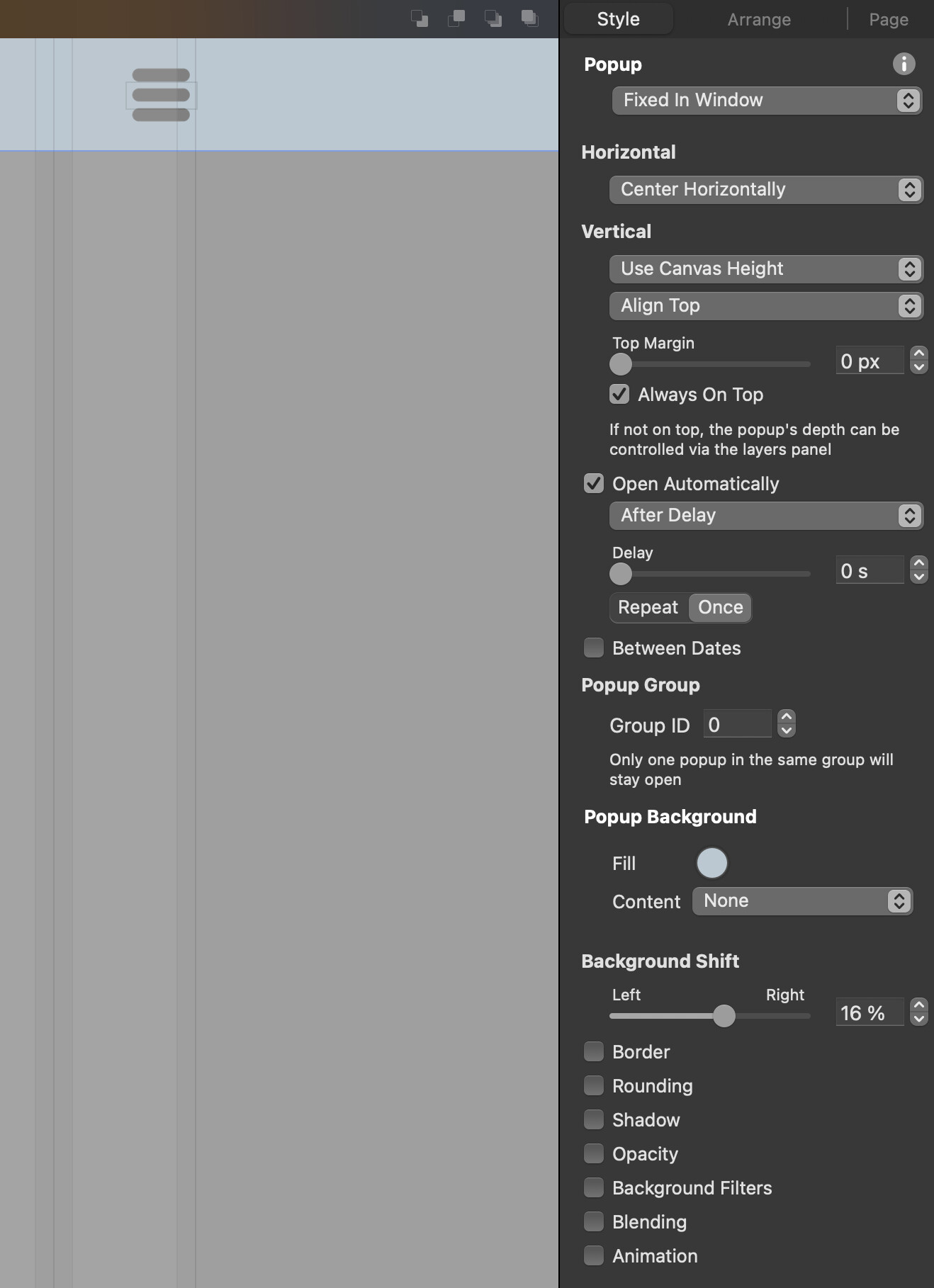The width and height of the screenshot is (934, 1288).
Task: Uncheck Always On Top
Action: tap(619, 394)
